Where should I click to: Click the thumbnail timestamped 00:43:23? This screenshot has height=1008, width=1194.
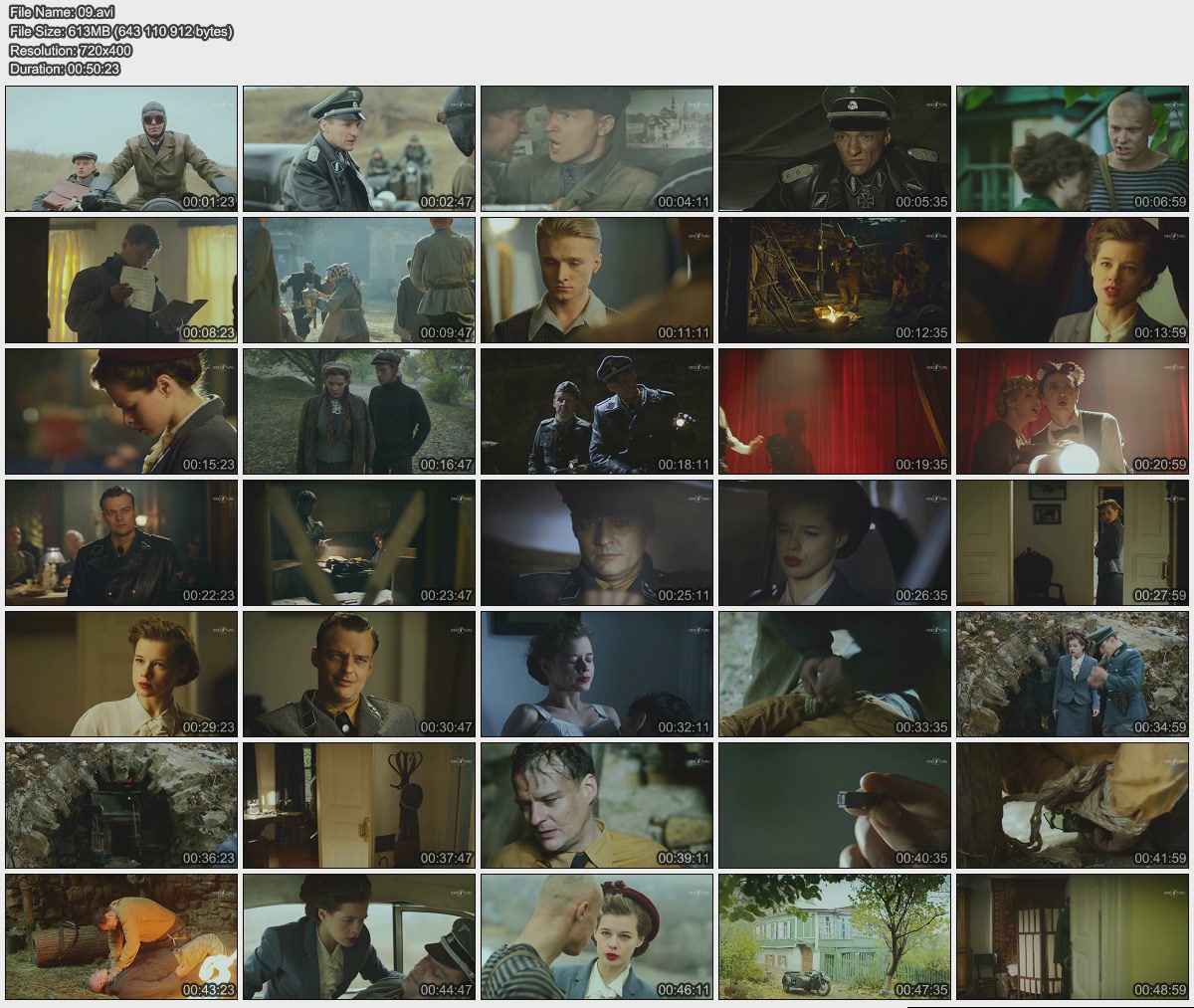coord(121,936)
